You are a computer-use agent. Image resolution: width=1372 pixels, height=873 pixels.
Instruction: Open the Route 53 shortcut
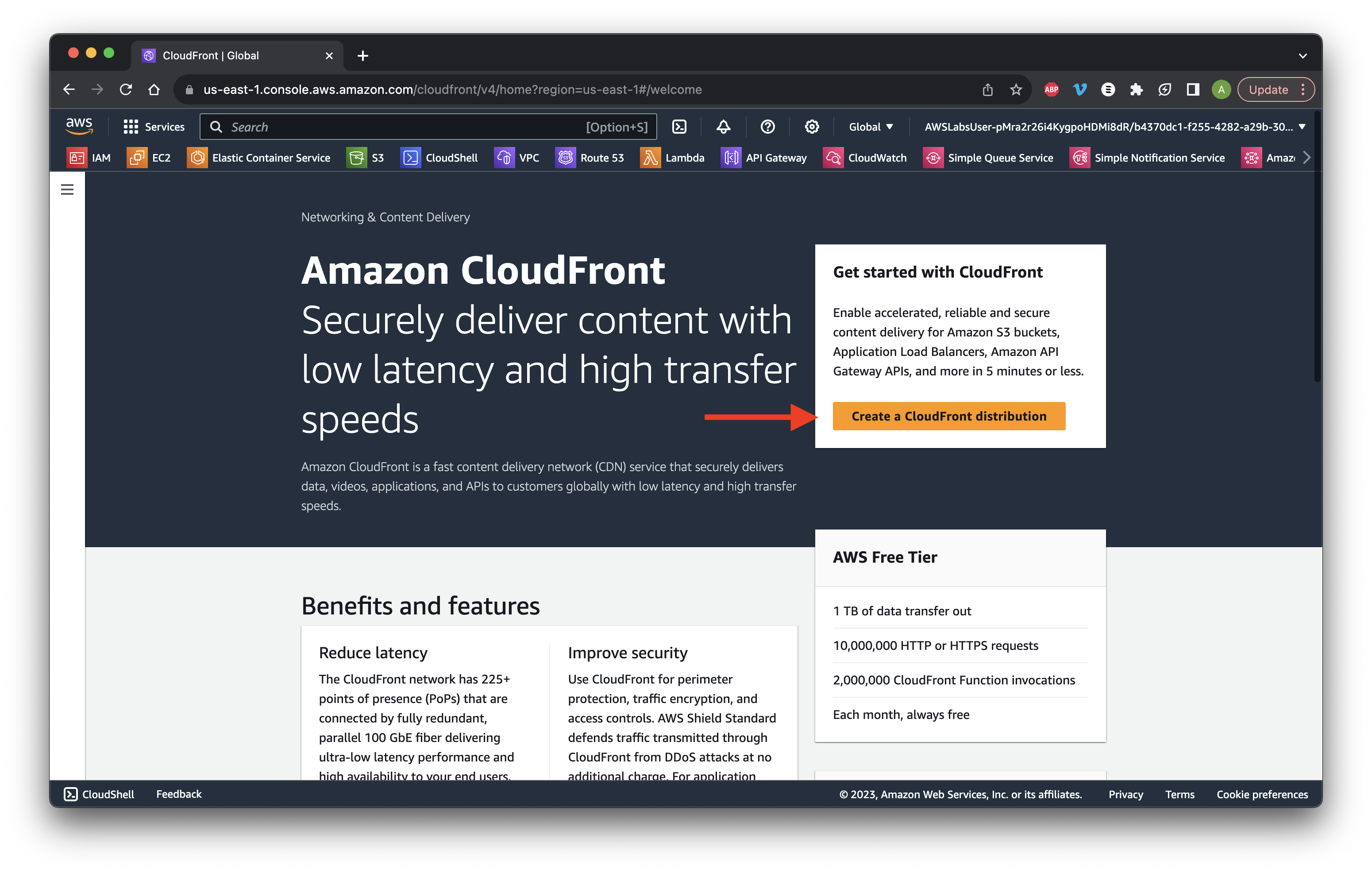point(590,158)
